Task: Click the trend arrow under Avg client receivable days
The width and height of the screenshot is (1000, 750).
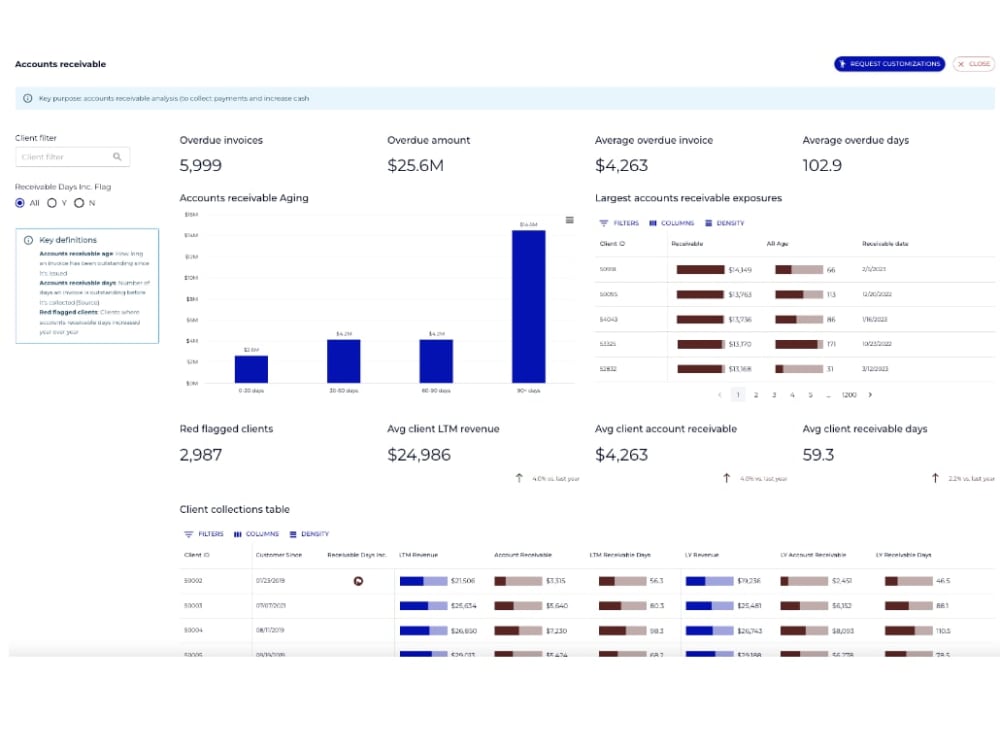Action: (x=934, y=477)
